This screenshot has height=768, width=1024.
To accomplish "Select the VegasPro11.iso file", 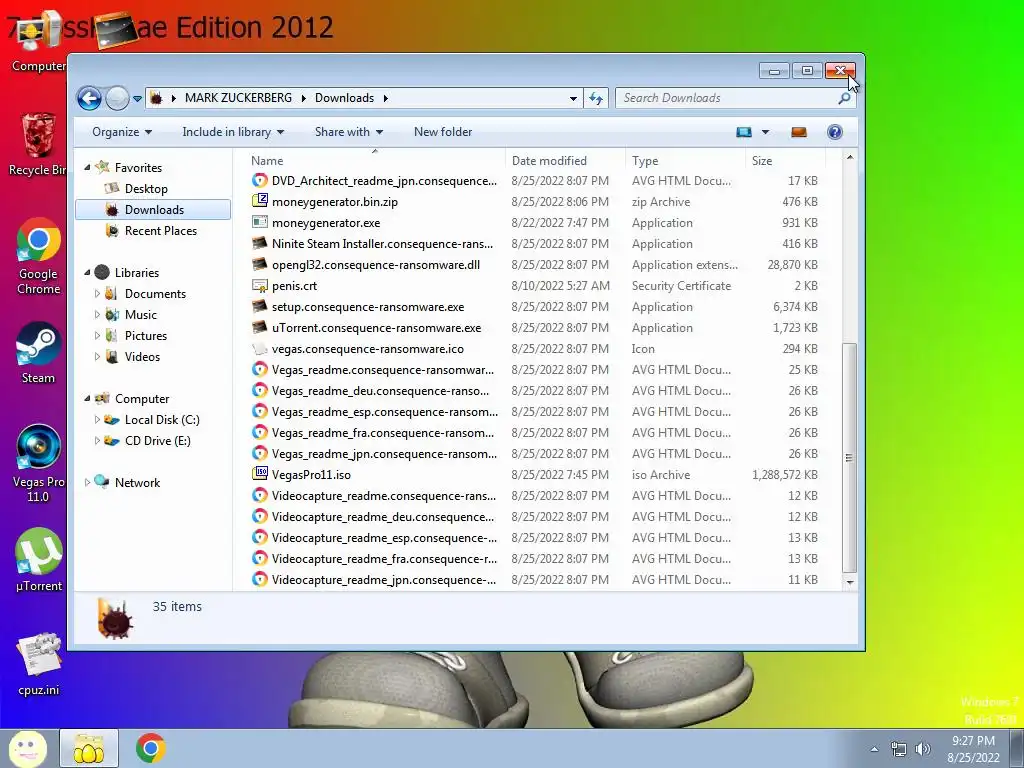I will click(312, 475).
